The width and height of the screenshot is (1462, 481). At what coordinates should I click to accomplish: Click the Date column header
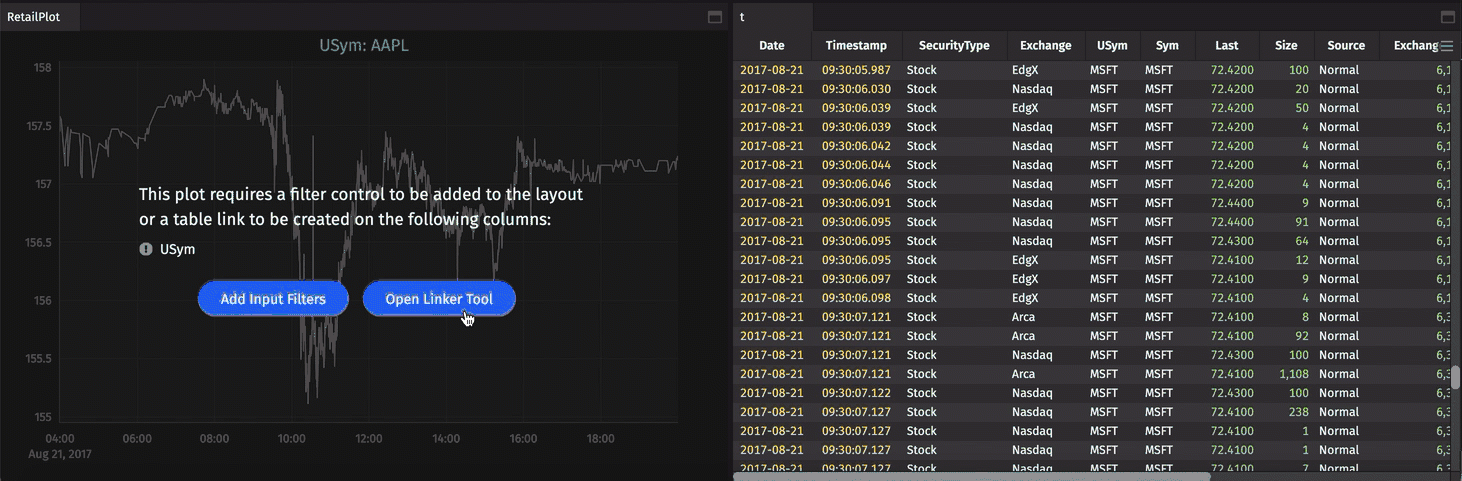(x=771, y=46)
